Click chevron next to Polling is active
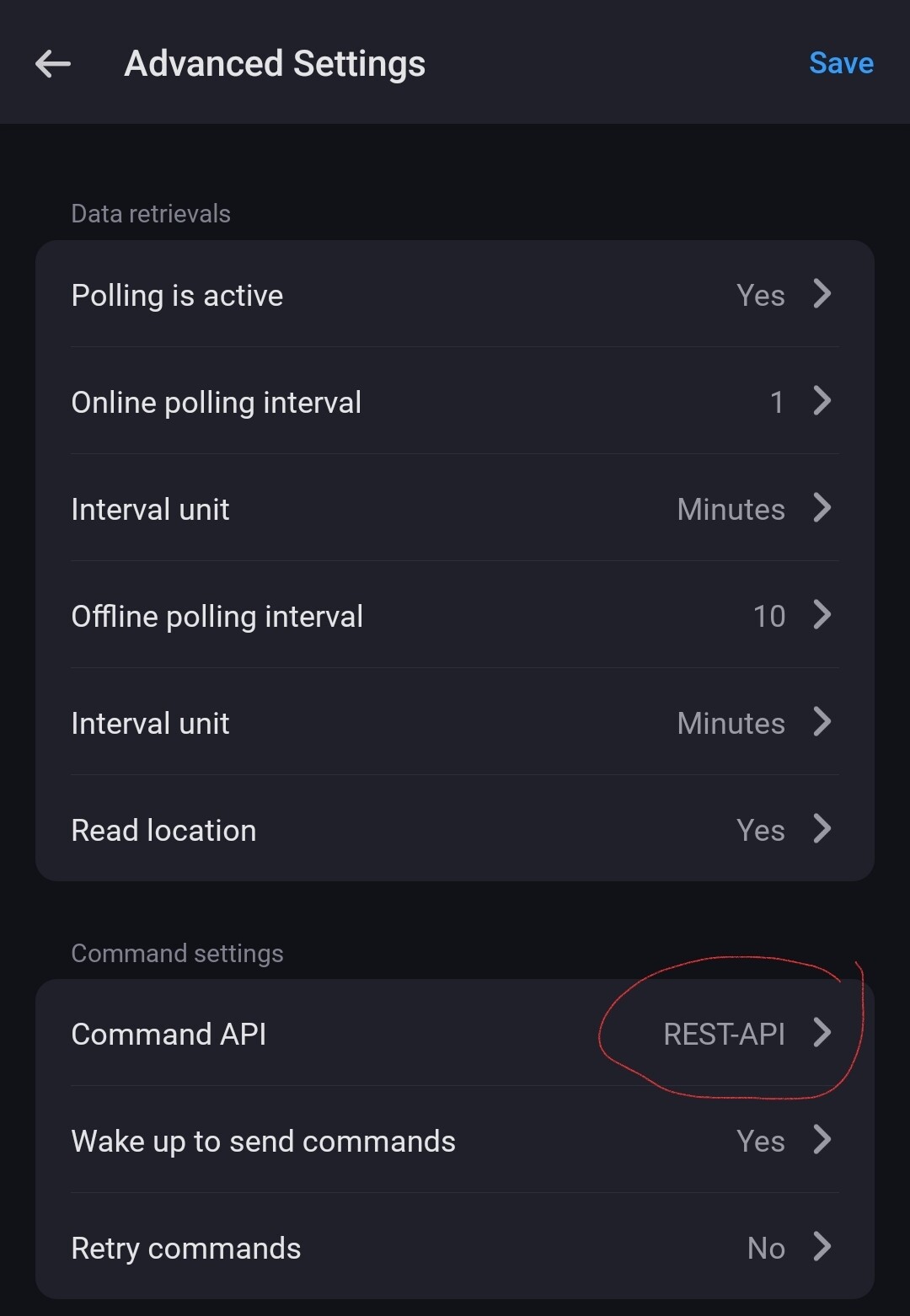The image size is (910, 1316). (x=822, y=294)
